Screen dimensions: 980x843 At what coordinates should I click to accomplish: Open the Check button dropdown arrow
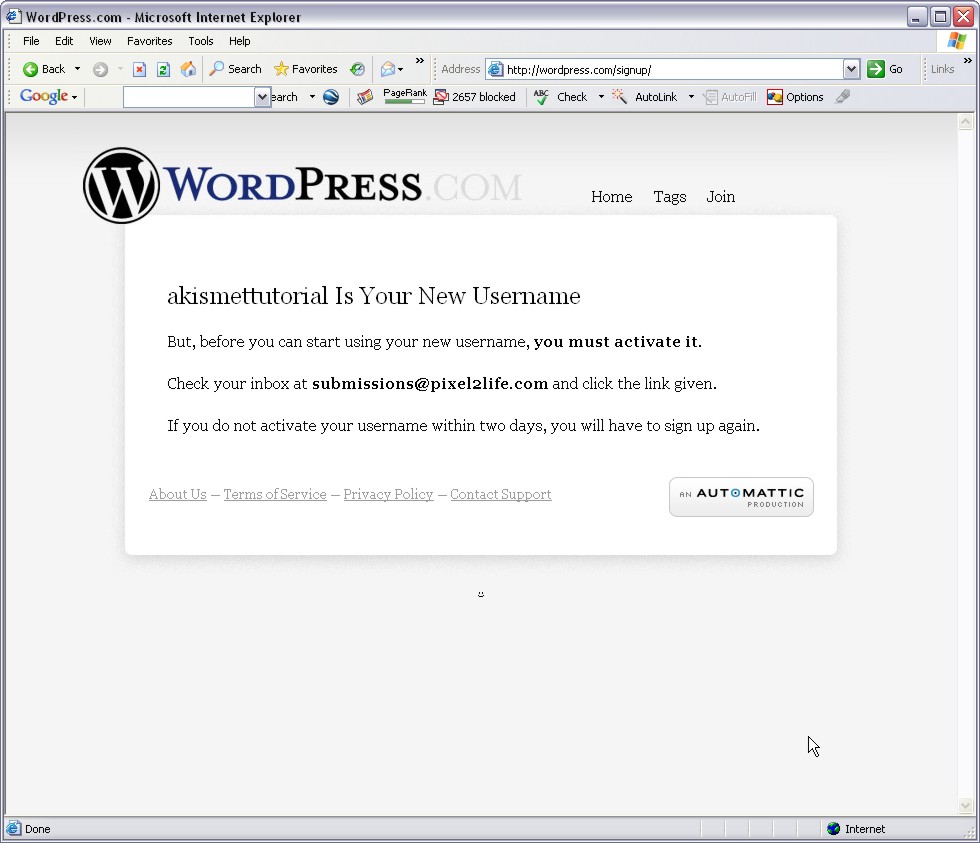pyautogui.click(x=601, y=97)
